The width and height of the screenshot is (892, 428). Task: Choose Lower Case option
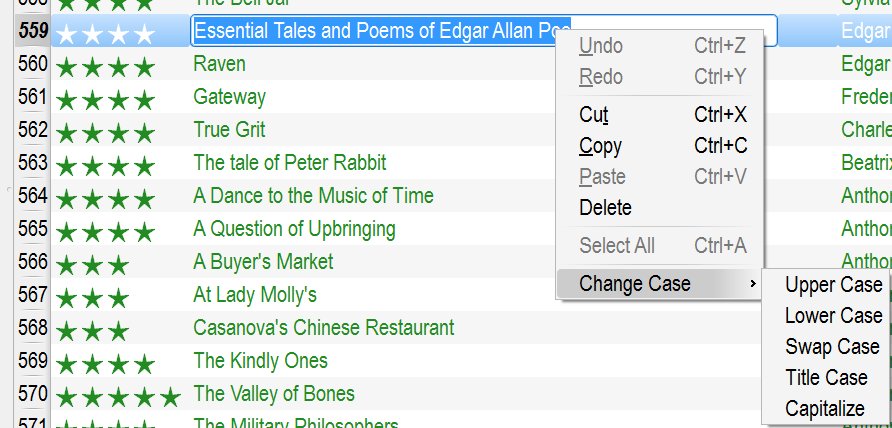click(833, 316)
